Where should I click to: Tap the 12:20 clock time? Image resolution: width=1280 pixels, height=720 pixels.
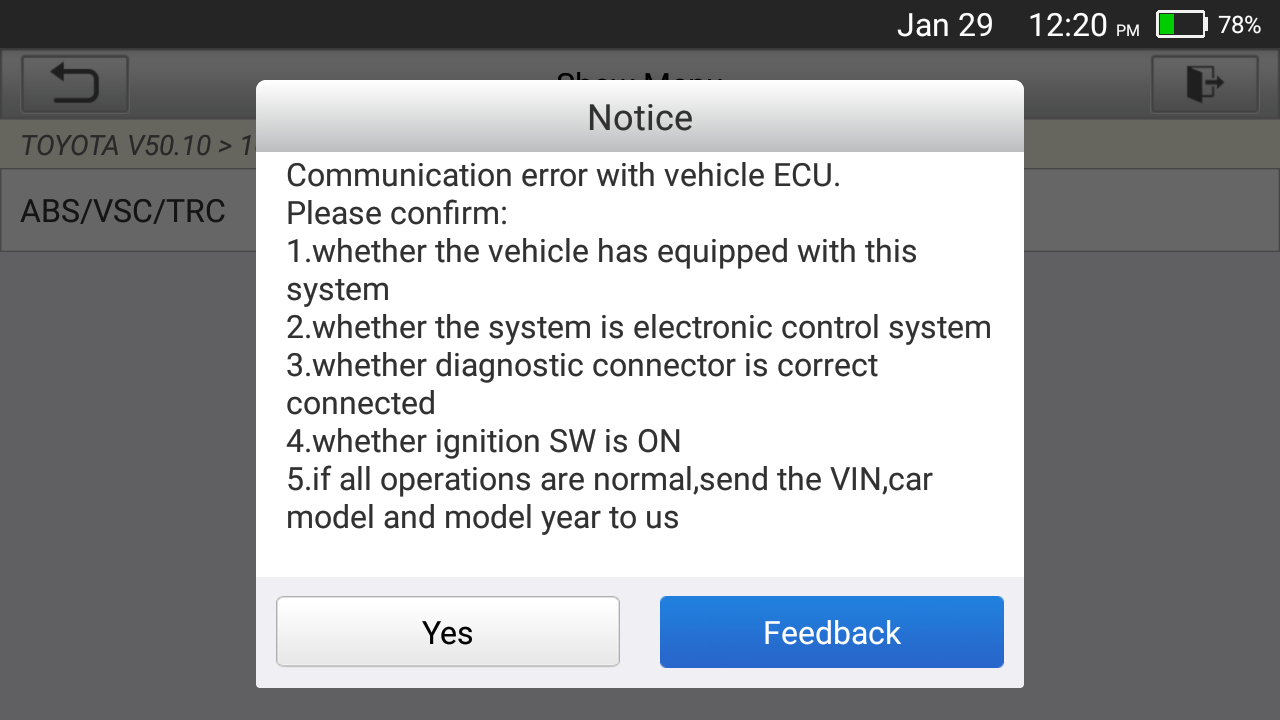coord(1069,25)
